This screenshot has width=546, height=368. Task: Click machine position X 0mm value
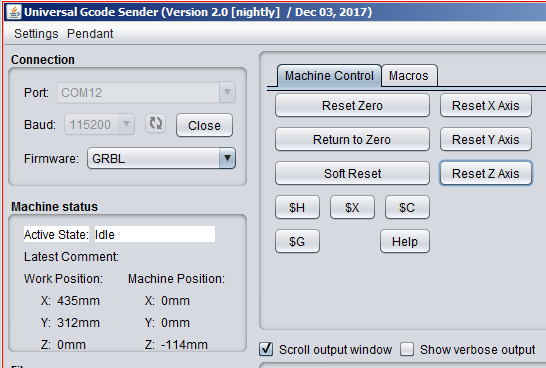[175, 300]
